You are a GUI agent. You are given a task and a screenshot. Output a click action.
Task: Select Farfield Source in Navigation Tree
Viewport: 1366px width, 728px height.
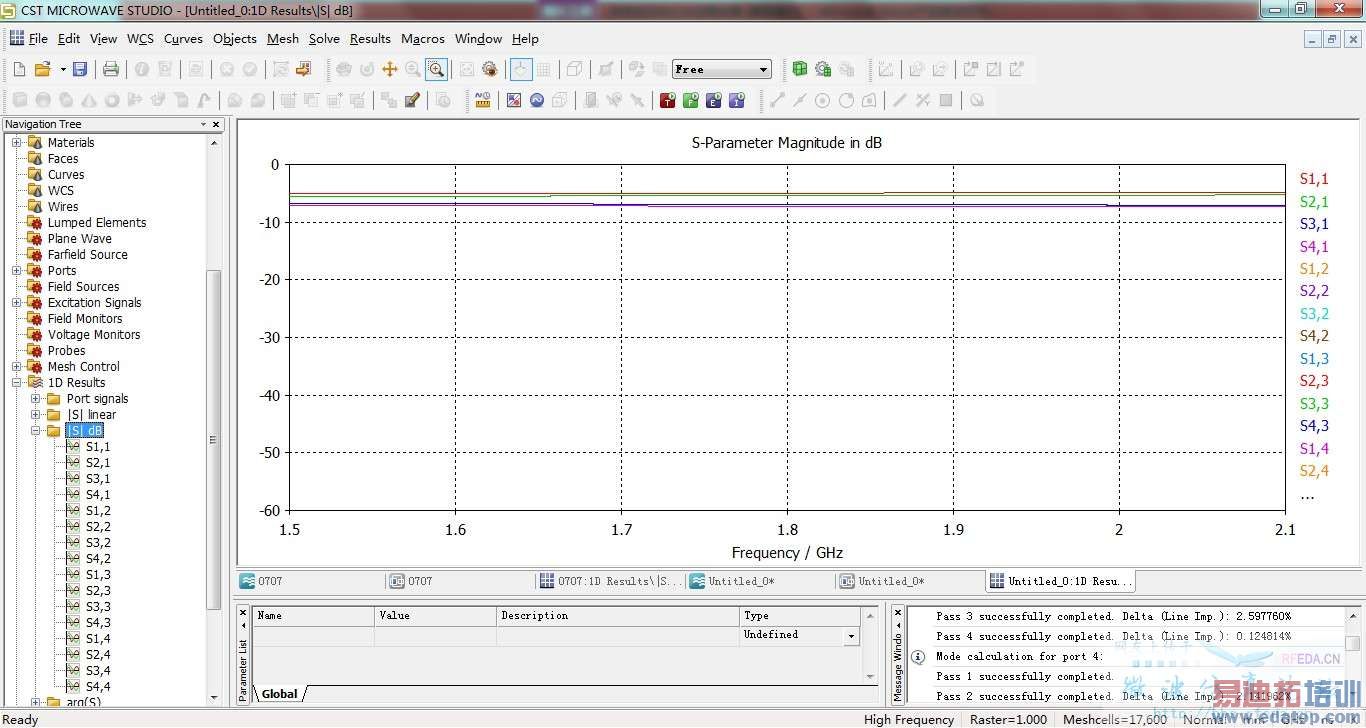click(88, 255)
